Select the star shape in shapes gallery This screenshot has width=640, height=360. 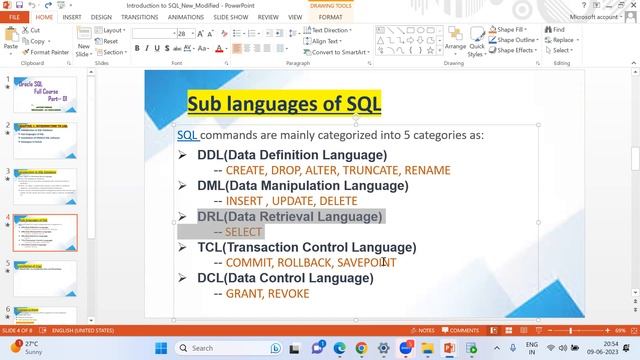coord(430,50)
